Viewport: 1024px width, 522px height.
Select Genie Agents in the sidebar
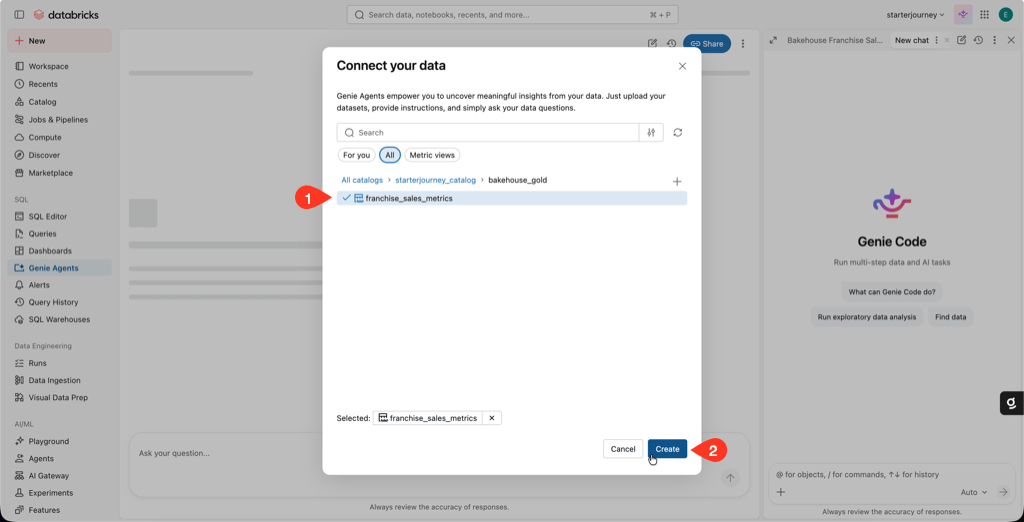[59, 268]
